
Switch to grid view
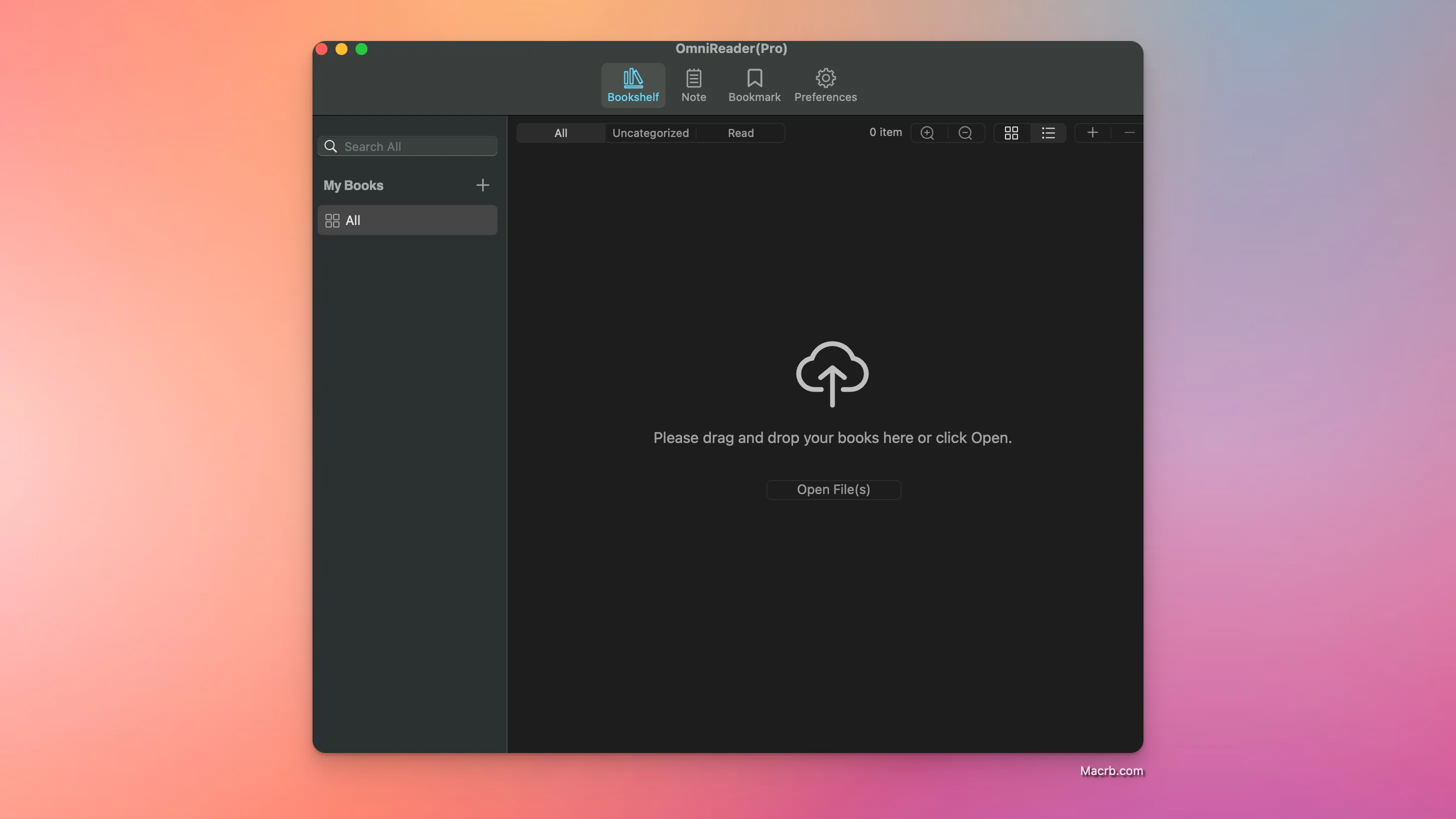1011,133
